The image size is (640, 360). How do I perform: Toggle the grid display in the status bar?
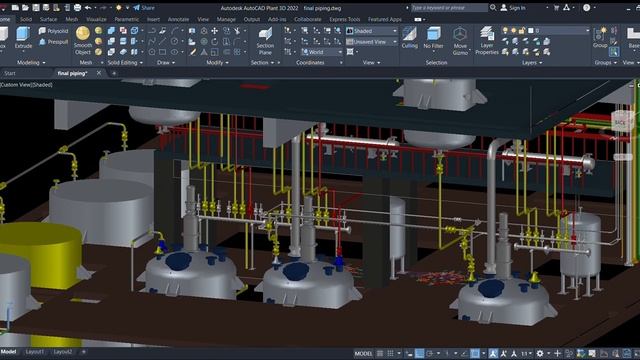tap(380, 353)
